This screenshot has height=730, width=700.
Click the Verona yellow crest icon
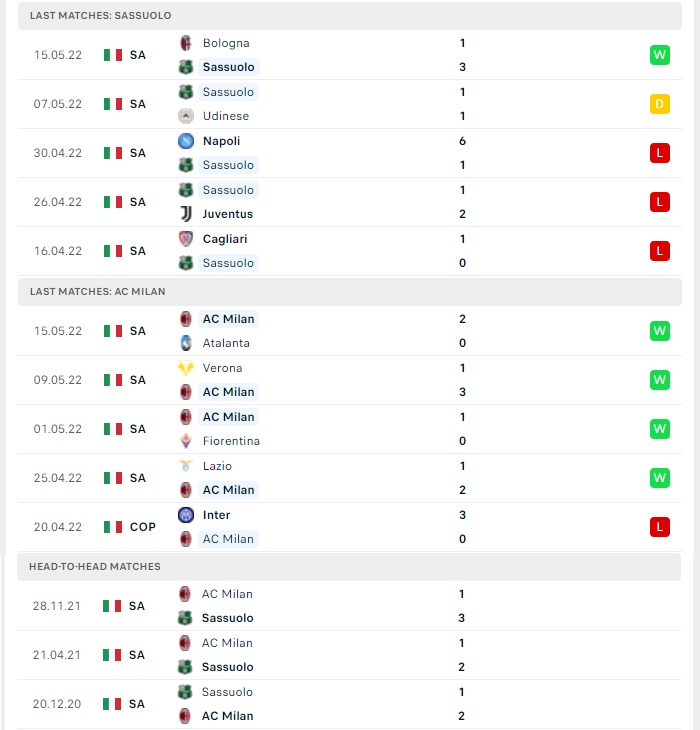coord(186,368)
